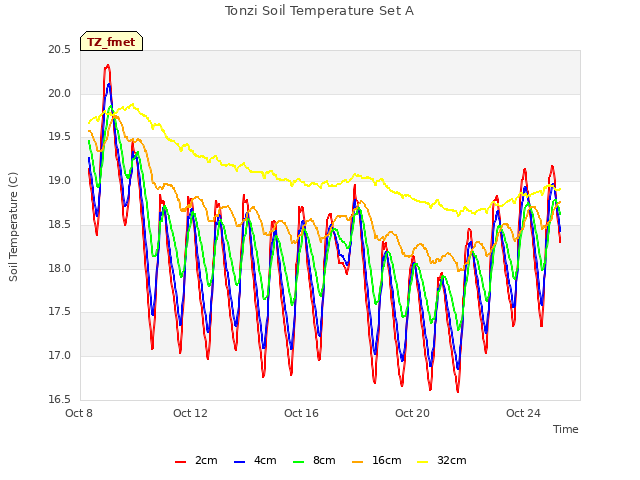
Task: Click the orange 16cm legend color marker
Action: [358, 462]
